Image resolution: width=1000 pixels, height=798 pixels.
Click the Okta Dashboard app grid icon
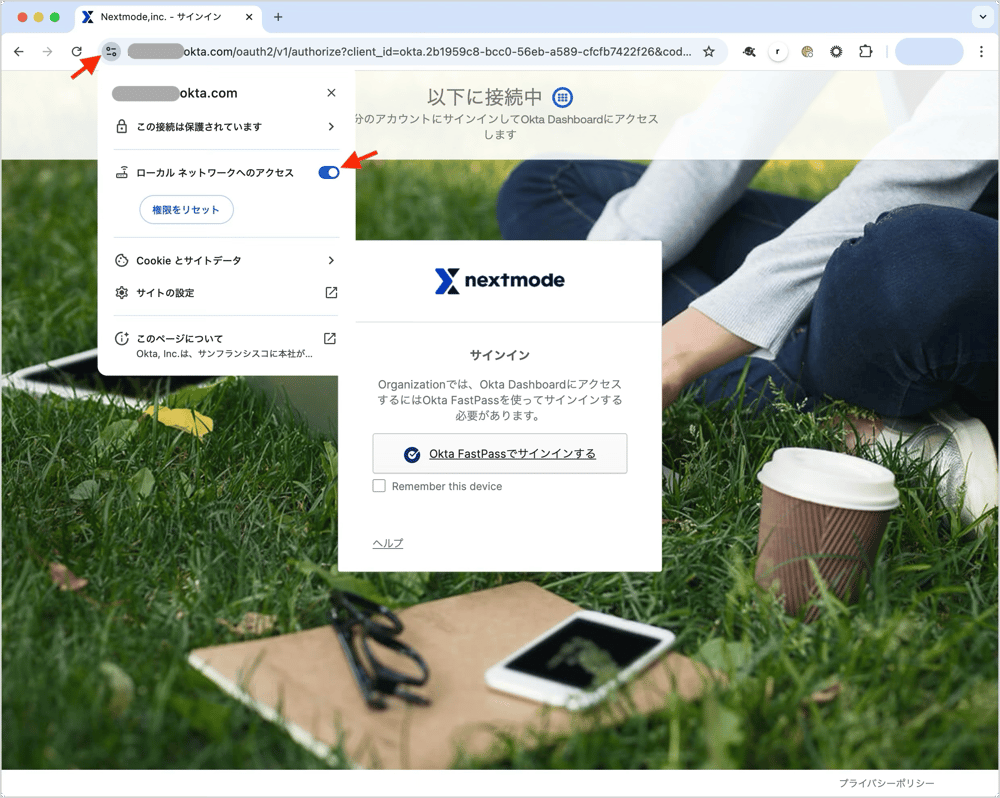pyautogui.click(x=562, y=98)
